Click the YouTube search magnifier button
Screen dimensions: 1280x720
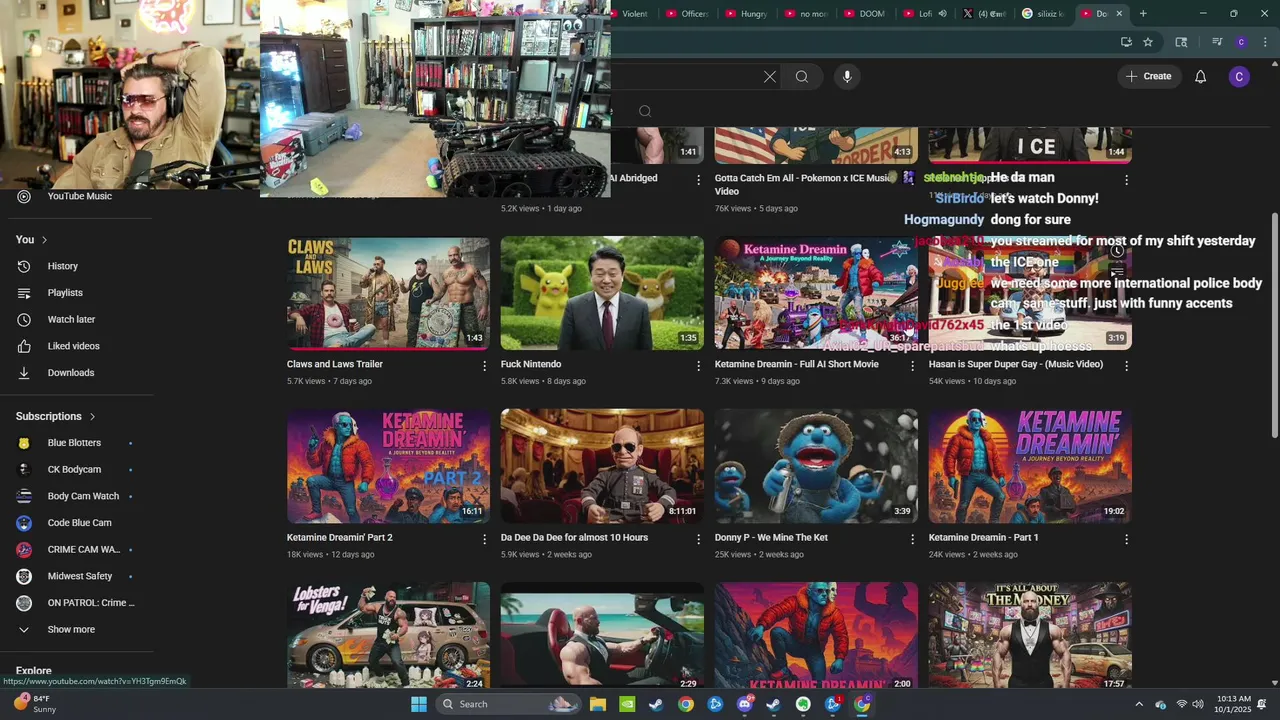click(x=802, y=77)
